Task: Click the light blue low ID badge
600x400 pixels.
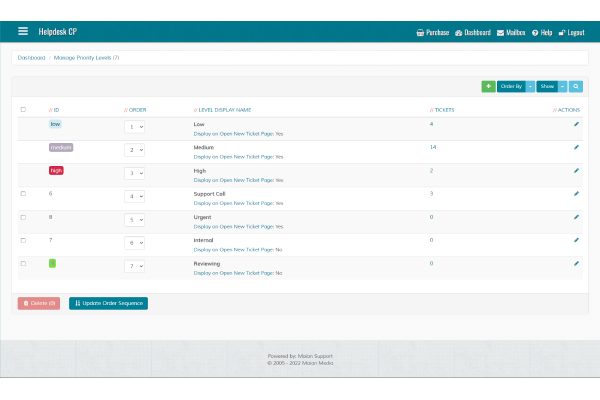Action: tap(55, 124)
